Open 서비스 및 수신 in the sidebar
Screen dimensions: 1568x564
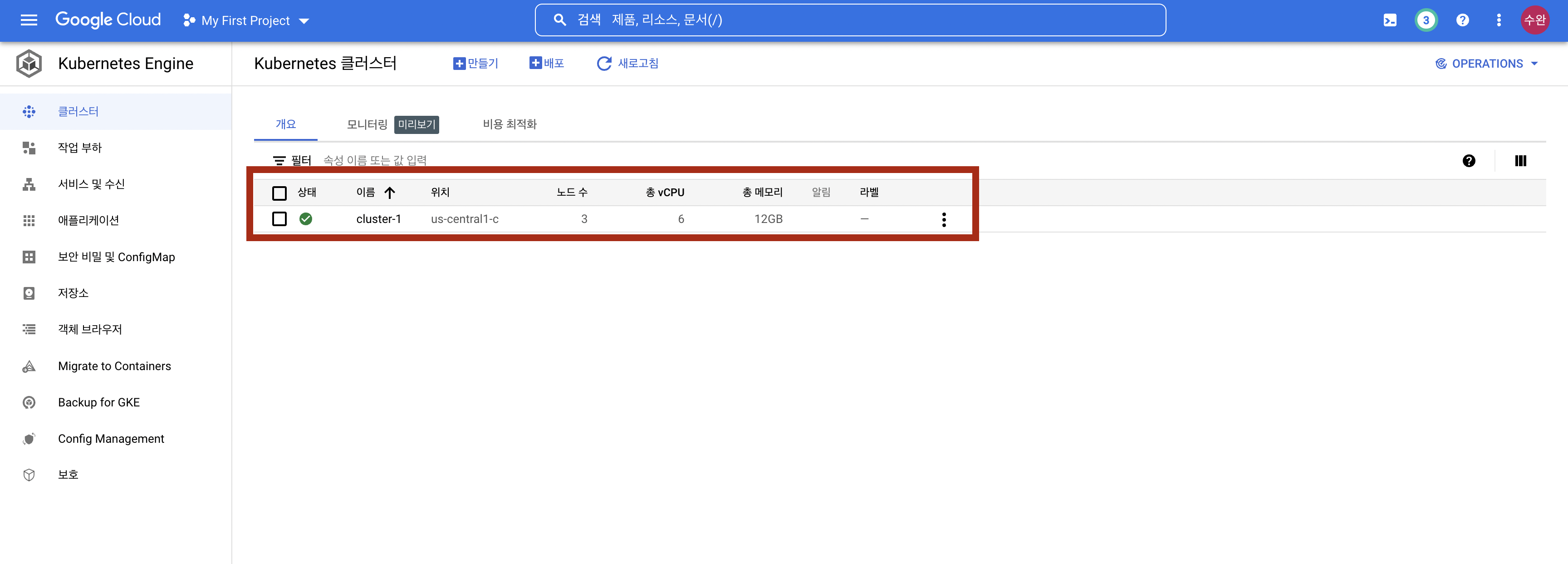click(x=116, y=184)
